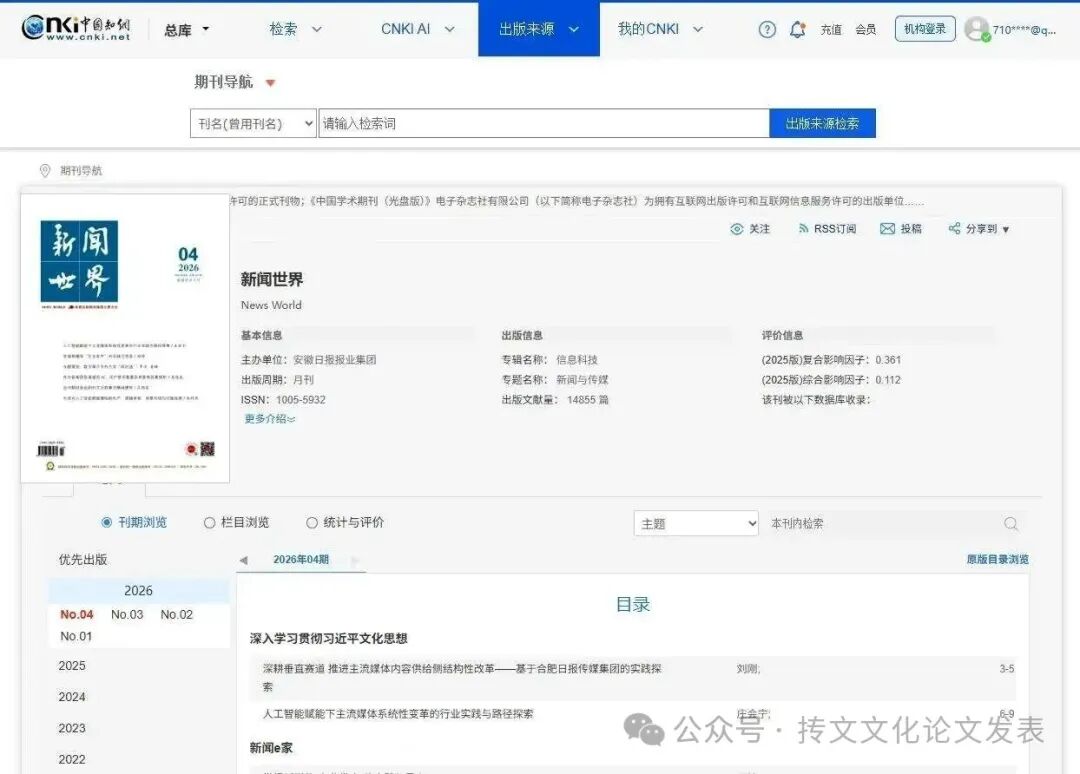Viewport: 1080px width, 774px height.
Task: Open the 刊名(曾用刊名) select box
Action: (253, 123)
